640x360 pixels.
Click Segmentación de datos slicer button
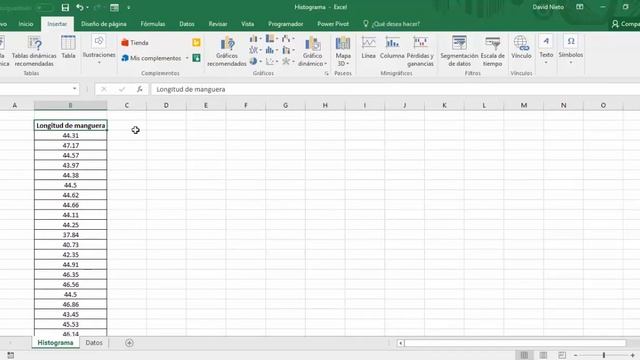point(459,51)
